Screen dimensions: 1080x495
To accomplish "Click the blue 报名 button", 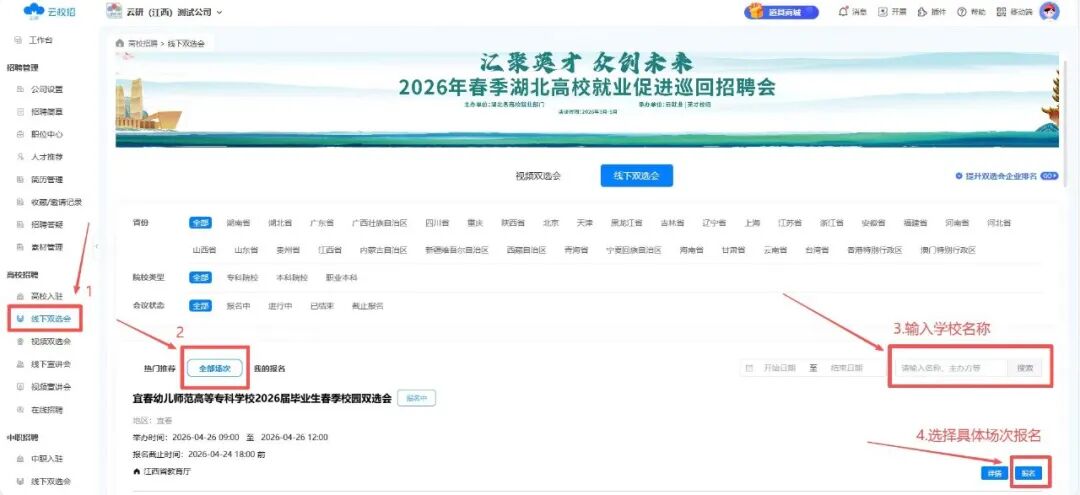I will coord(1027,473).
